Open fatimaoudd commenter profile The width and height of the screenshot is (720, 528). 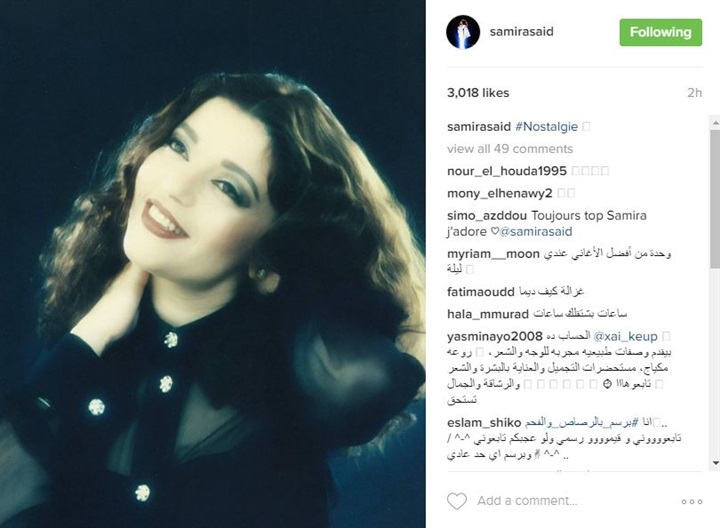pyautogui.click(x=480, y=292)
